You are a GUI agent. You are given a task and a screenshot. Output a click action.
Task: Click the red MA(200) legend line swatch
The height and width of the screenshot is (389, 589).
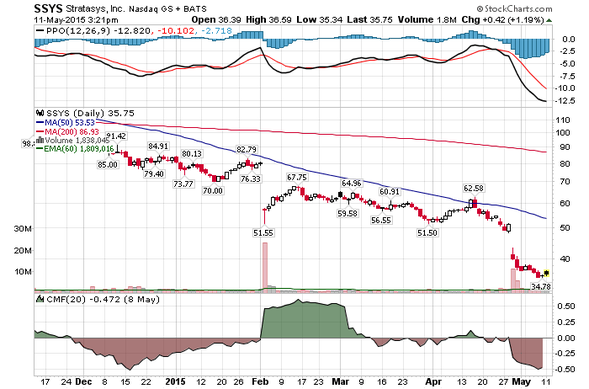pos(40,132)
